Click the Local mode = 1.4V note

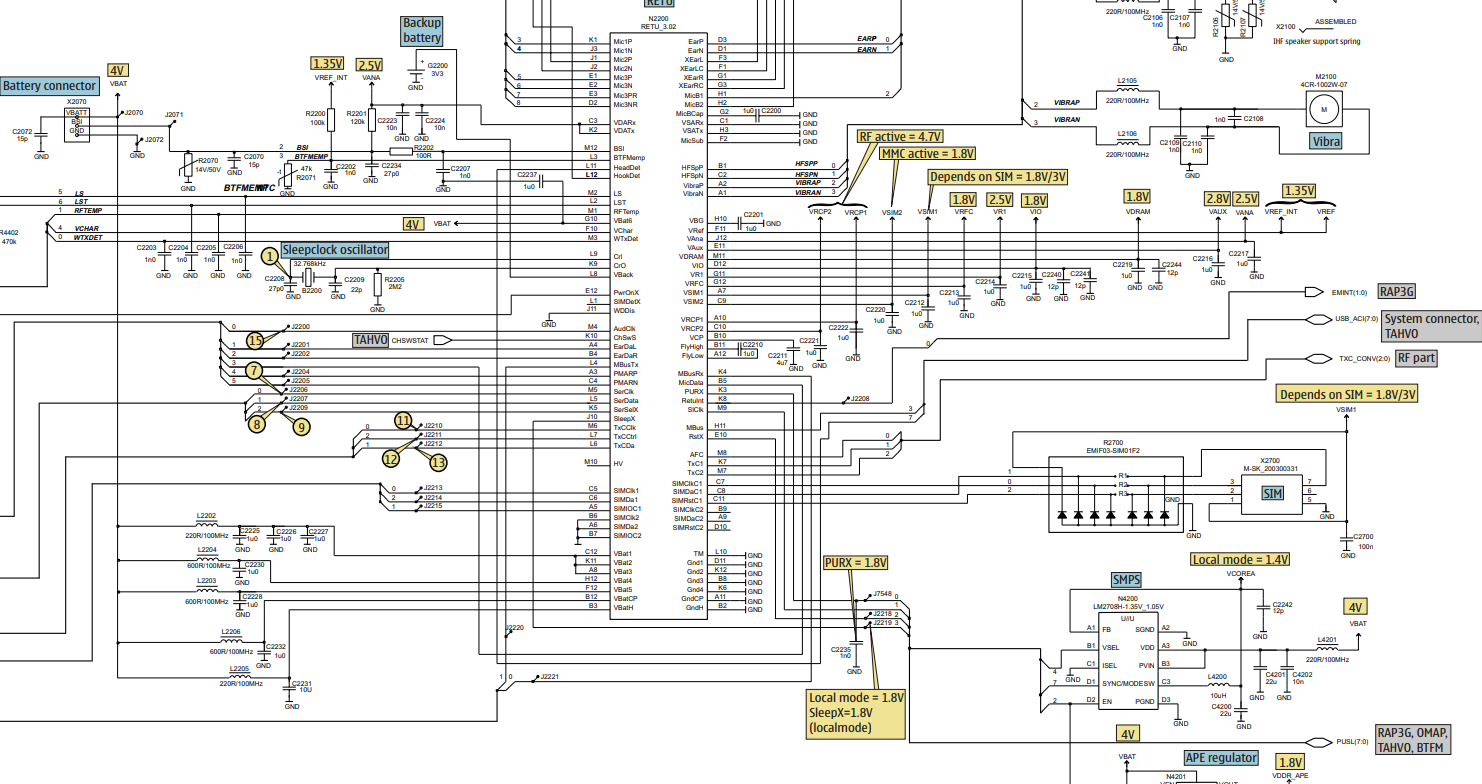(x=1240, y=560)
